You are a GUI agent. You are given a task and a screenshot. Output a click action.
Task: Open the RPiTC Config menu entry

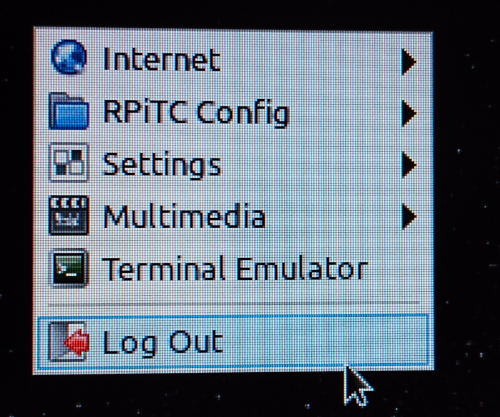click(x=196, y=113)
